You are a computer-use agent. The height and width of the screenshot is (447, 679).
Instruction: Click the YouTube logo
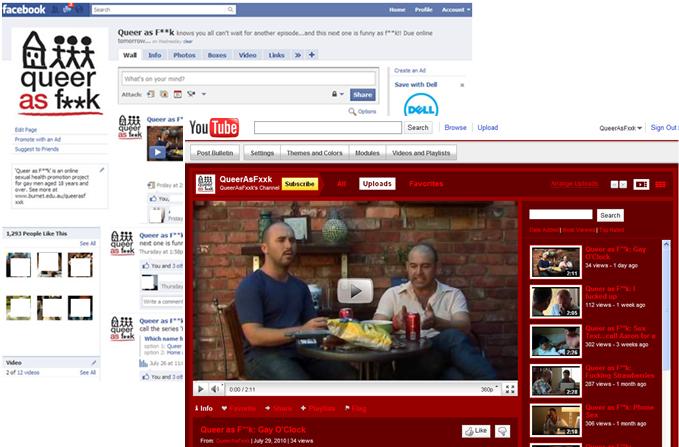point(214,128)
